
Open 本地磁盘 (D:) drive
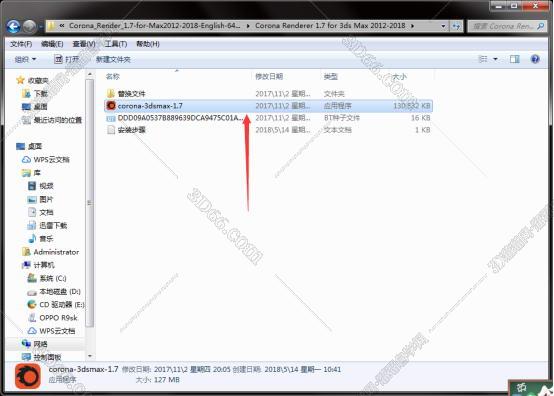(60, 291)
